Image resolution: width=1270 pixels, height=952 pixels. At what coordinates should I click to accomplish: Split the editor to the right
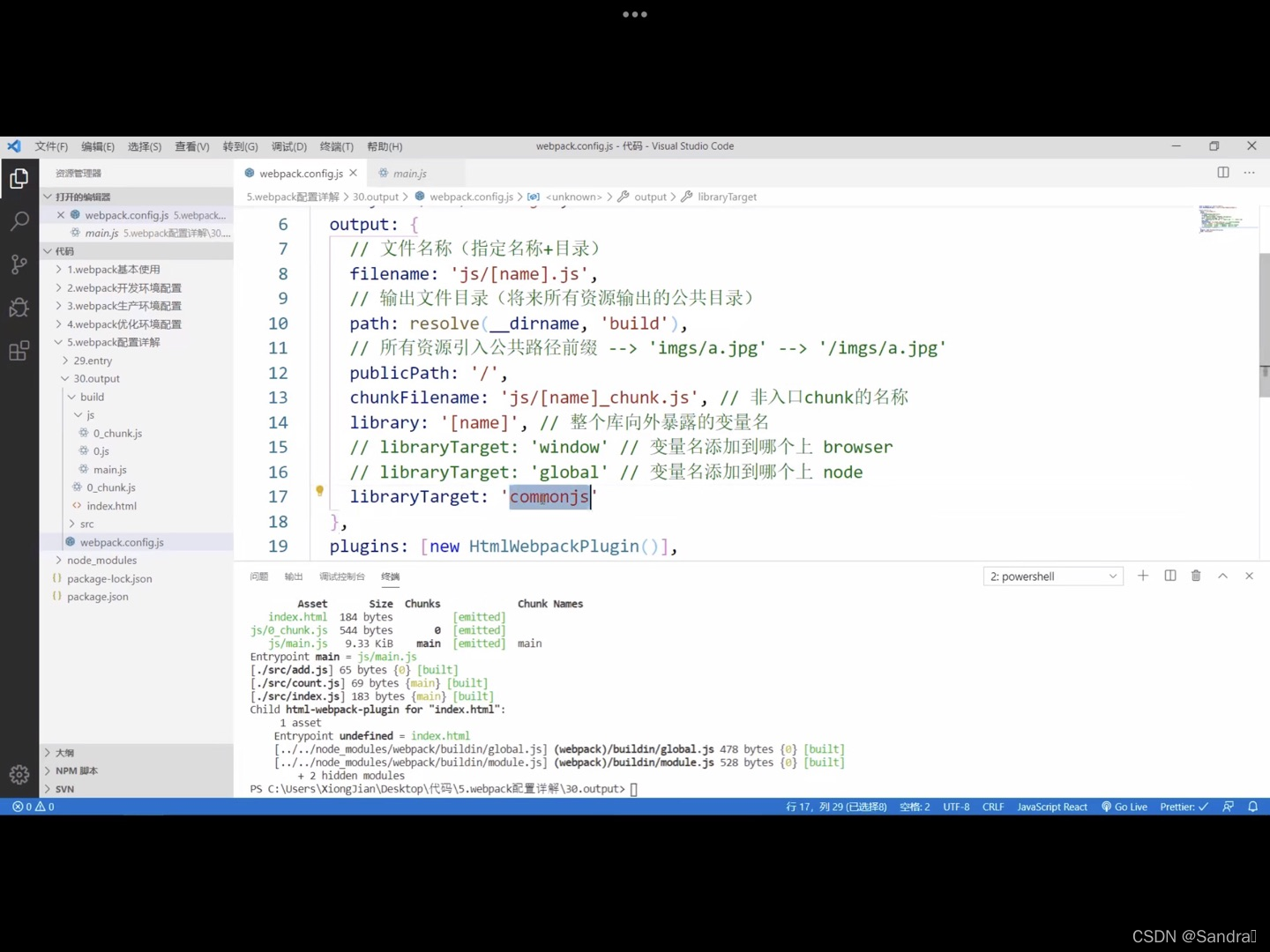[1223, 173]
